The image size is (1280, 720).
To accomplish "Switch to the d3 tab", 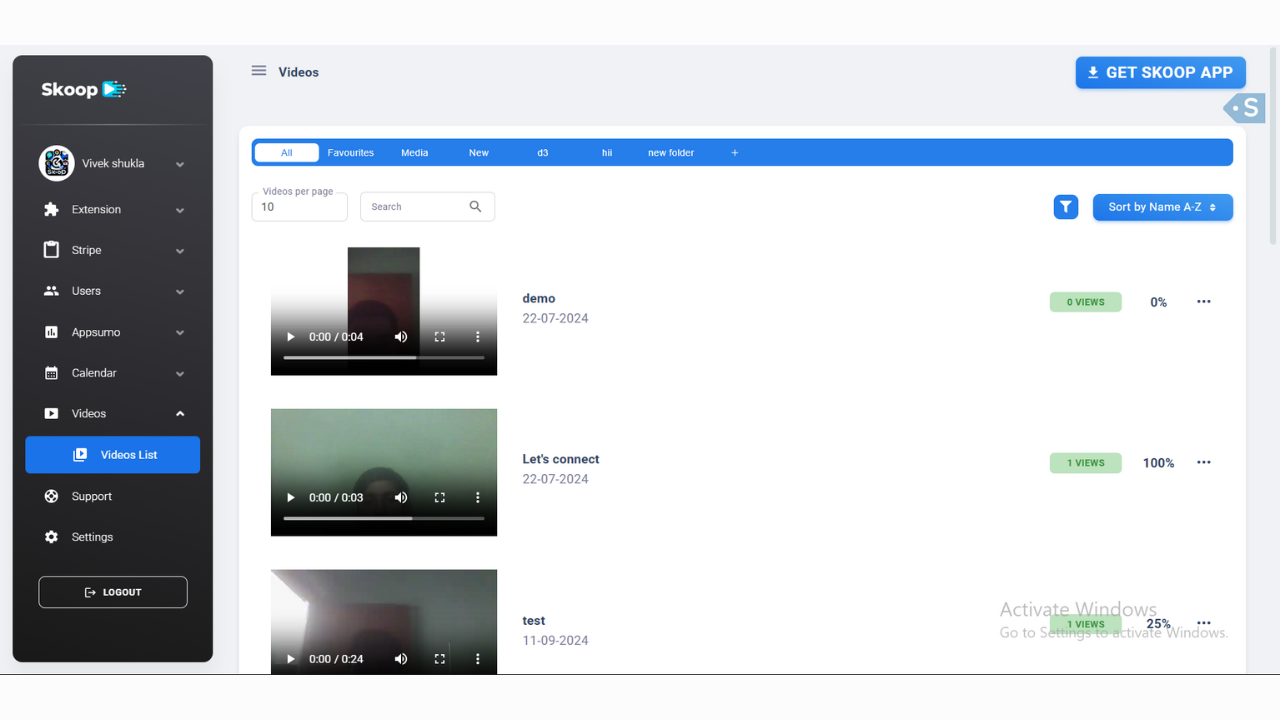I will pyautogui.click(x=543, y=153).
